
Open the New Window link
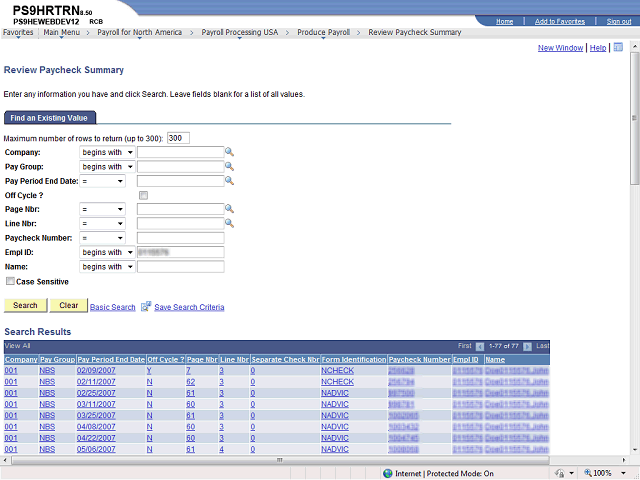click(560, 48)
